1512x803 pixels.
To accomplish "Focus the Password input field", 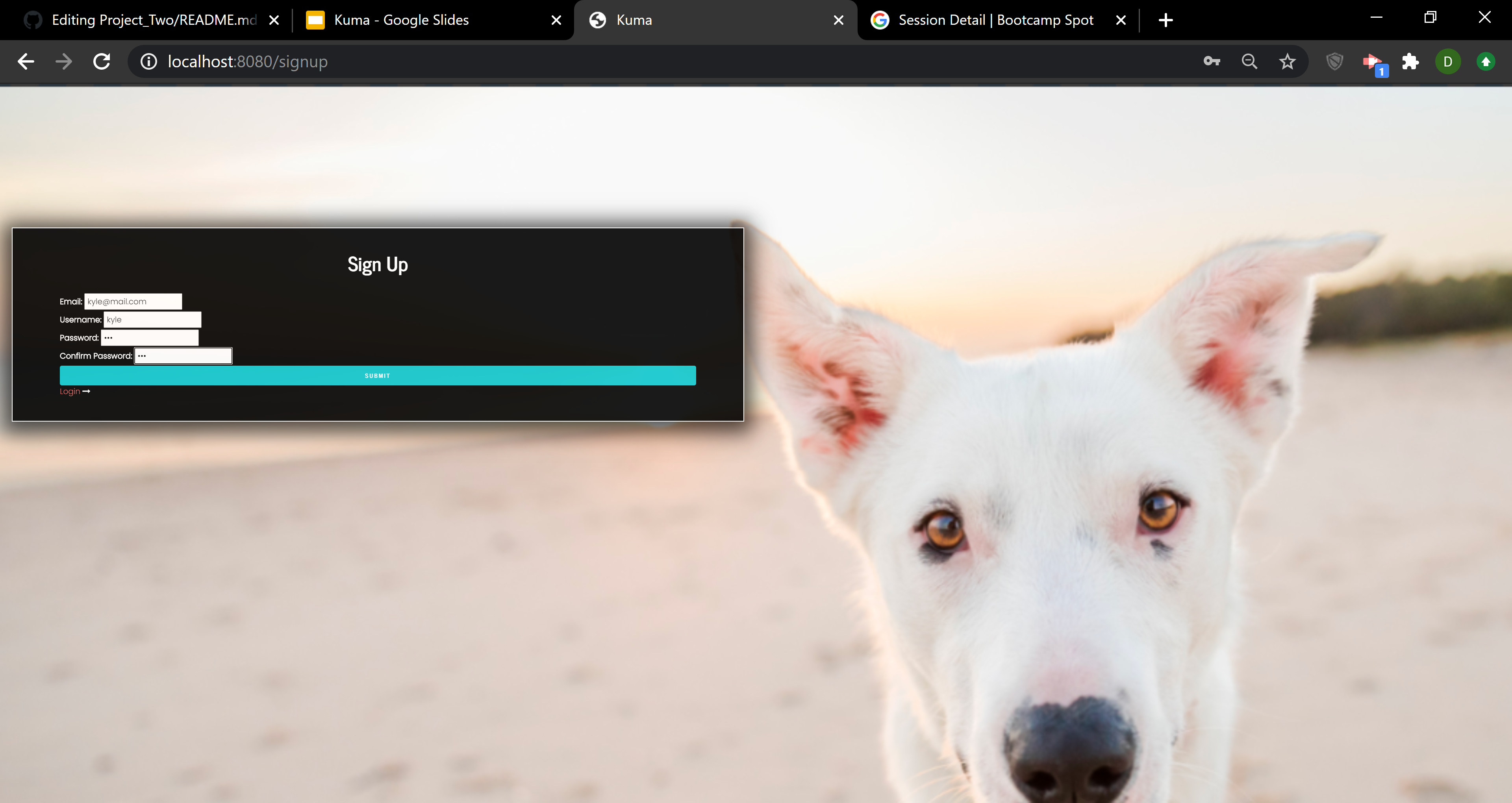I will pos(150,337).
